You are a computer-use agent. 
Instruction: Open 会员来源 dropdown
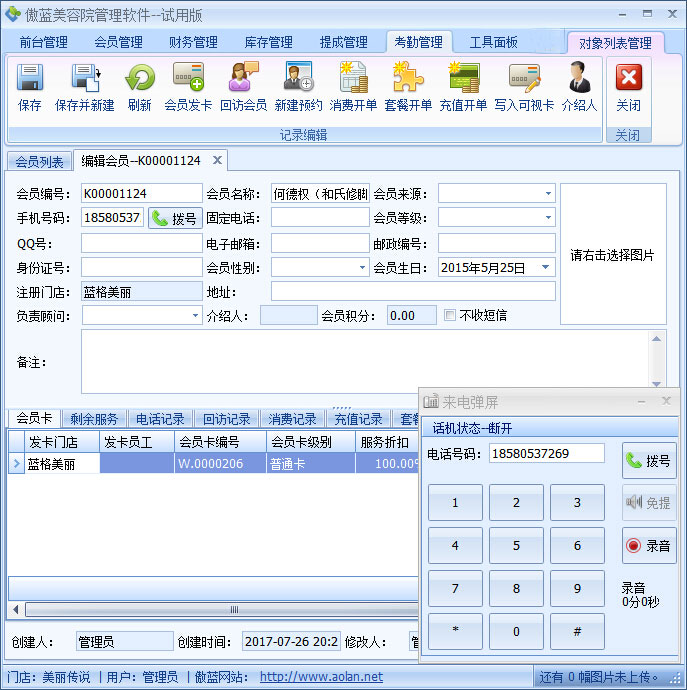click(x=548, y=193)
